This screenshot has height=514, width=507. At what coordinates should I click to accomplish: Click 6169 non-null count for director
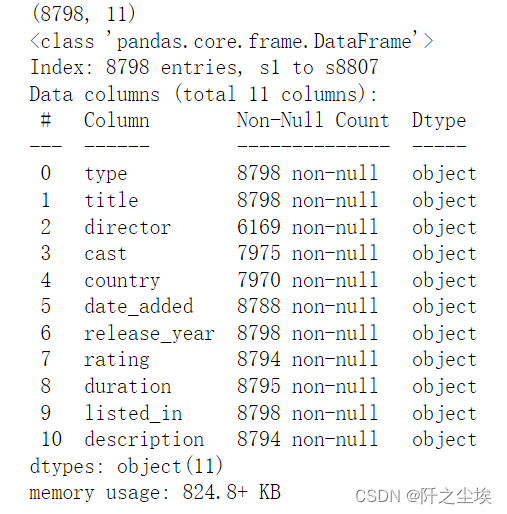(307, 227)
